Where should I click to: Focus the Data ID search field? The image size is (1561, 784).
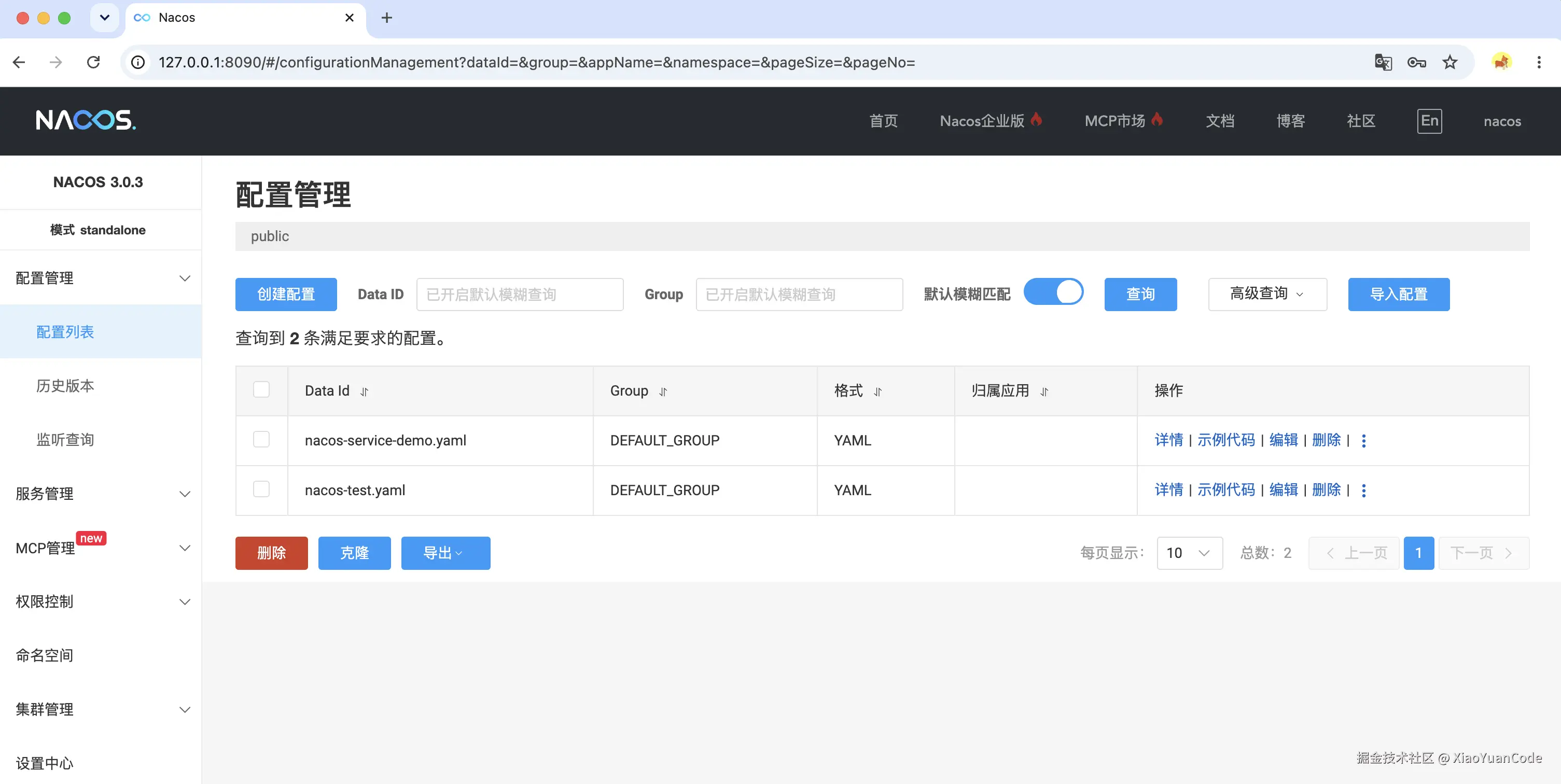tap(520, 295)
